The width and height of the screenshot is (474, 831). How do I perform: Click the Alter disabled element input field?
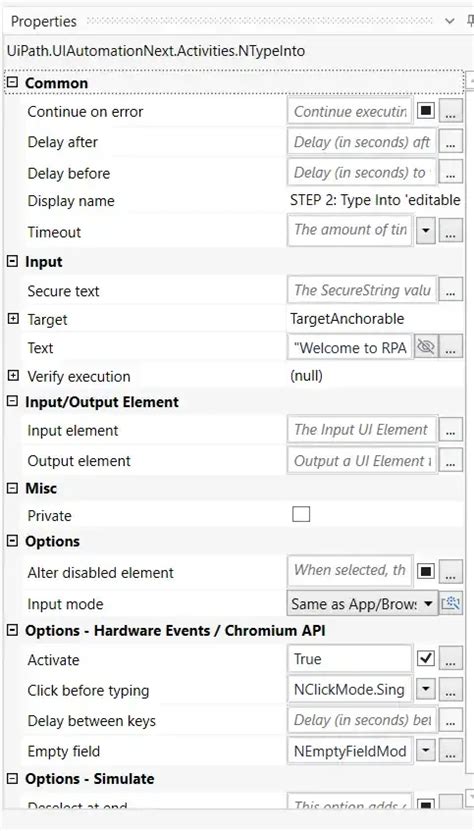point(350,571)
